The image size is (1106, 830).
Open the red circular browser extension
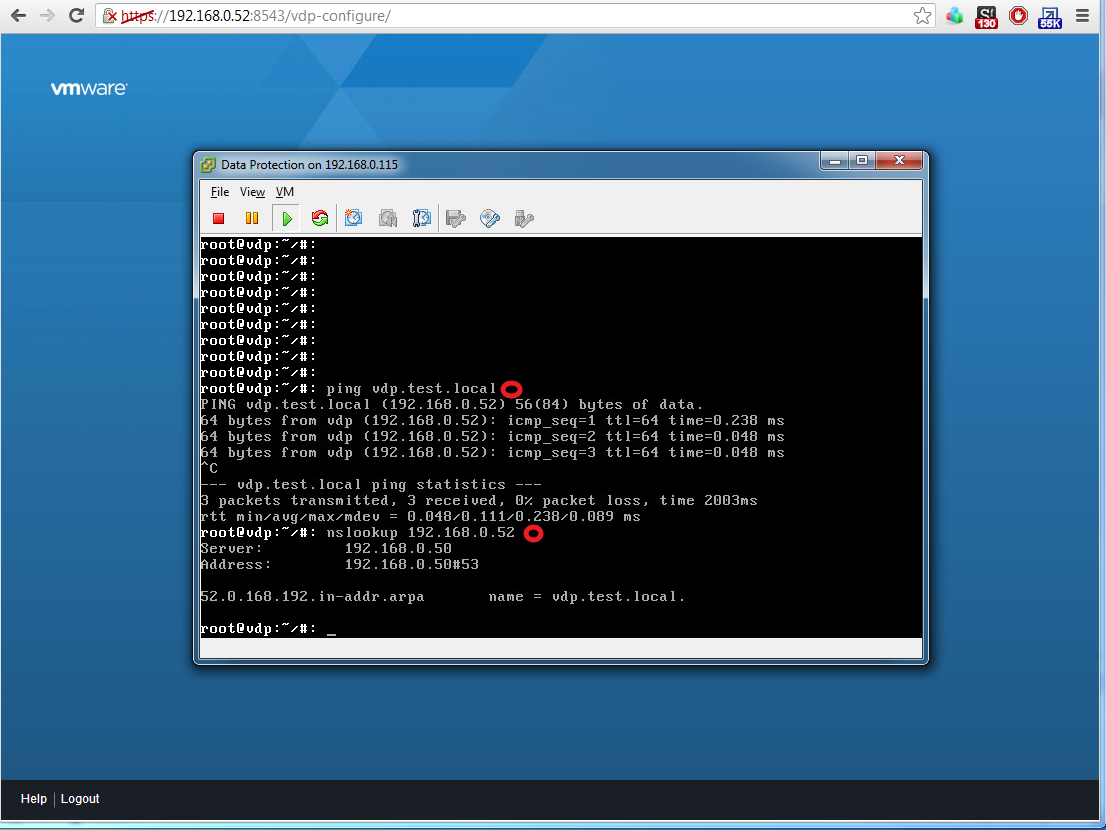(1019, 16)
